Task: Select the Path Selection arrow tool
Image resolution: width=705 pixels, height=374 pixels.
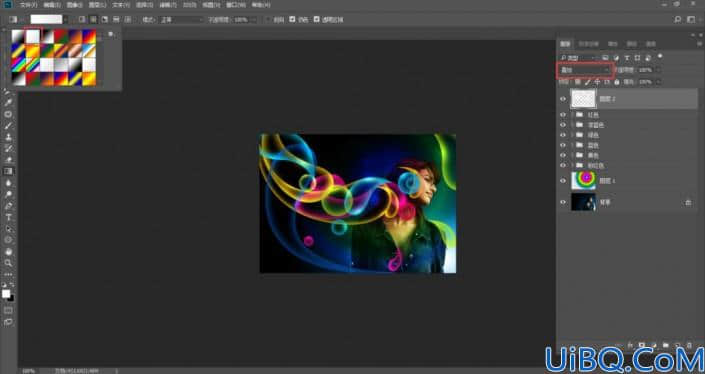Action: tap(8, 229)
